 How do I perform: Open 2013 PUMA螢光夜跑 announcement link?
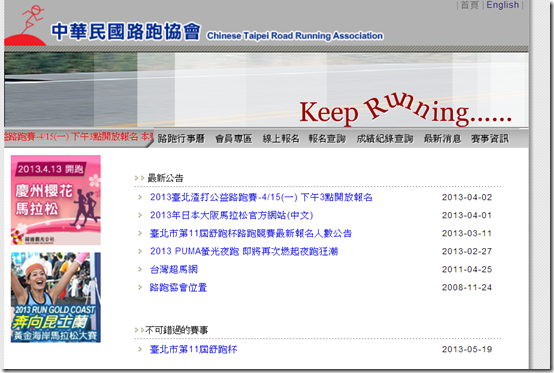point(244,251)
